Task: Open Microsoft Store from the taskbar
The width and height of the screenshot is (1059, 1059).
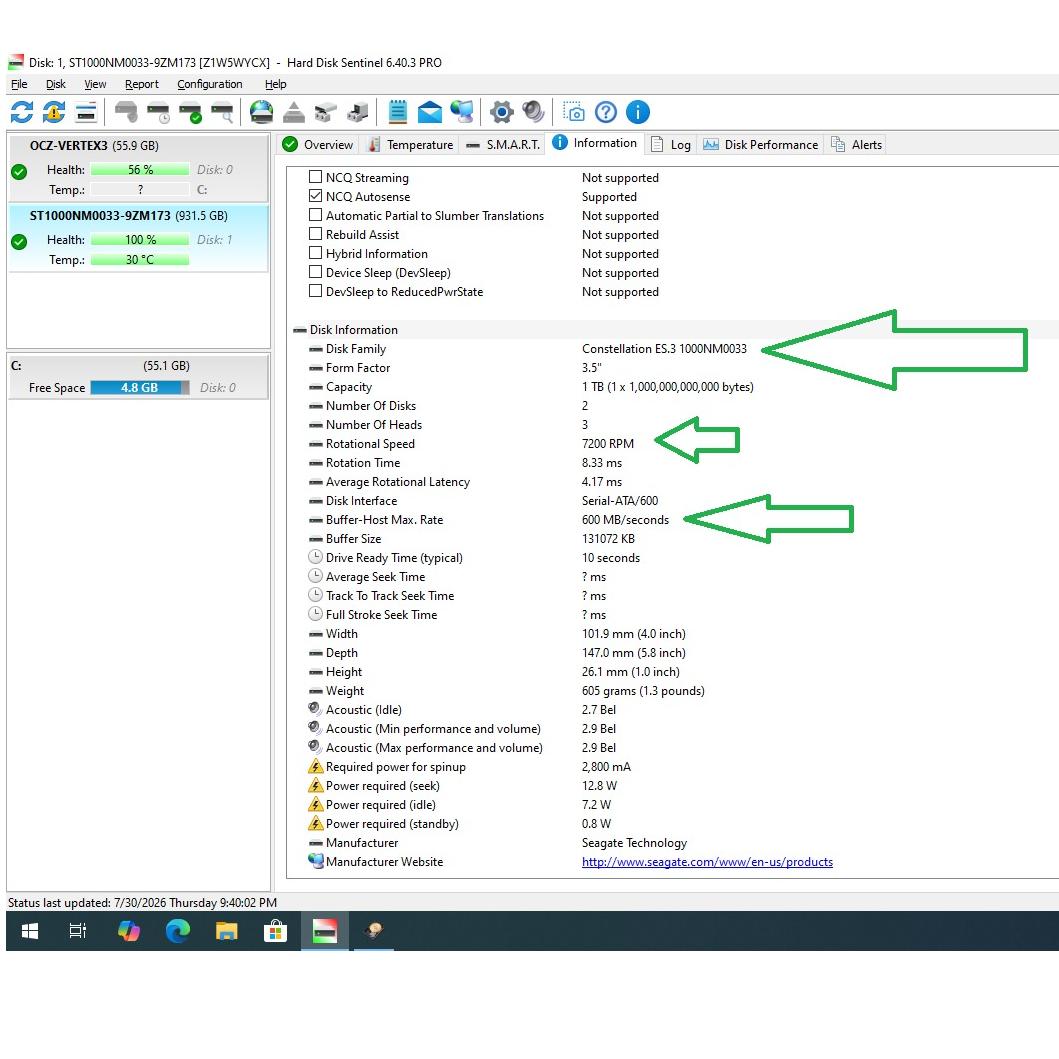Action: 276,931
